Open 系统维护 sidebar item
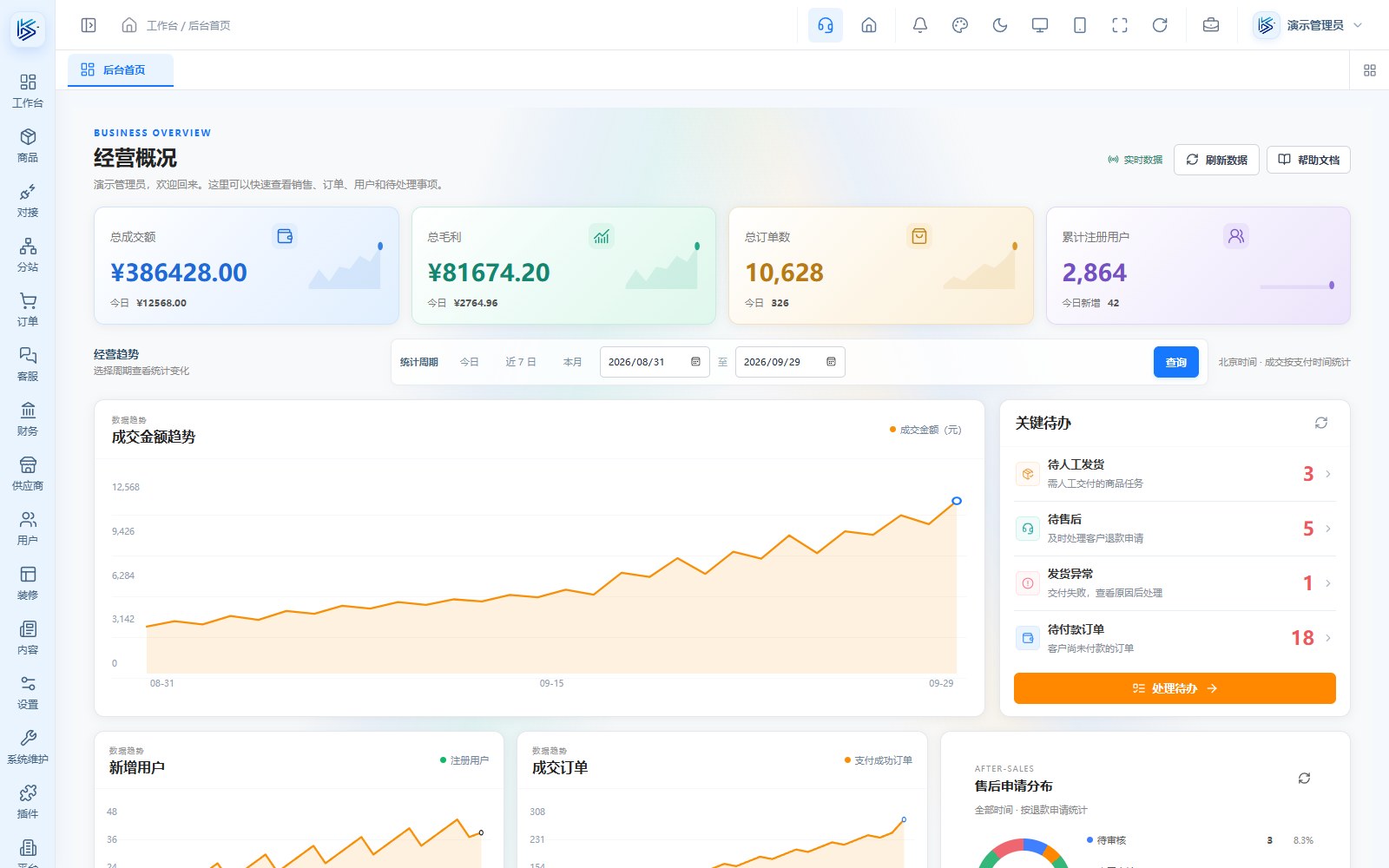 [x=28, y=747]
